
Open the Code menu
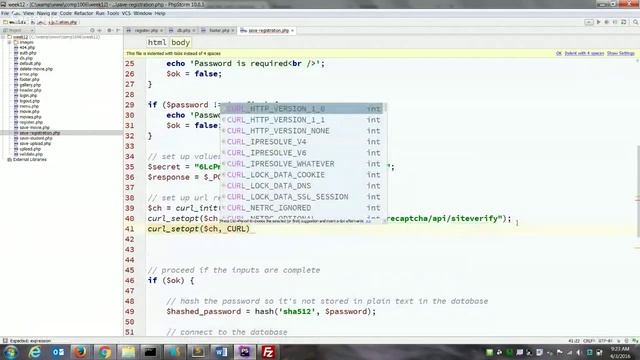65,13
